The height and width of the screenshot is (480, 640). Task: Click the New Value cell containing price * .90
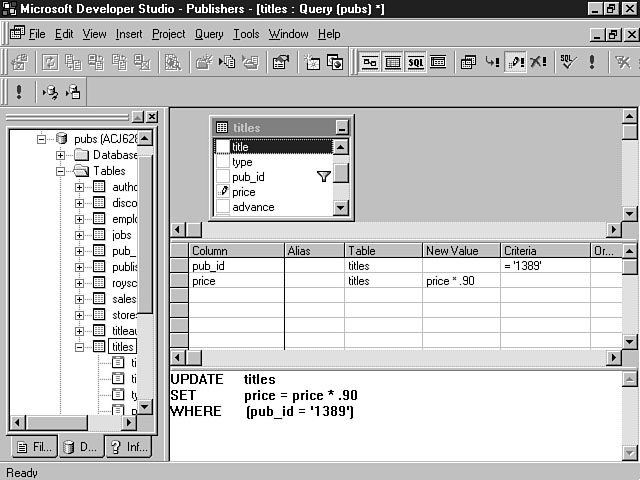pyautogui.click(x=459, y=282)
